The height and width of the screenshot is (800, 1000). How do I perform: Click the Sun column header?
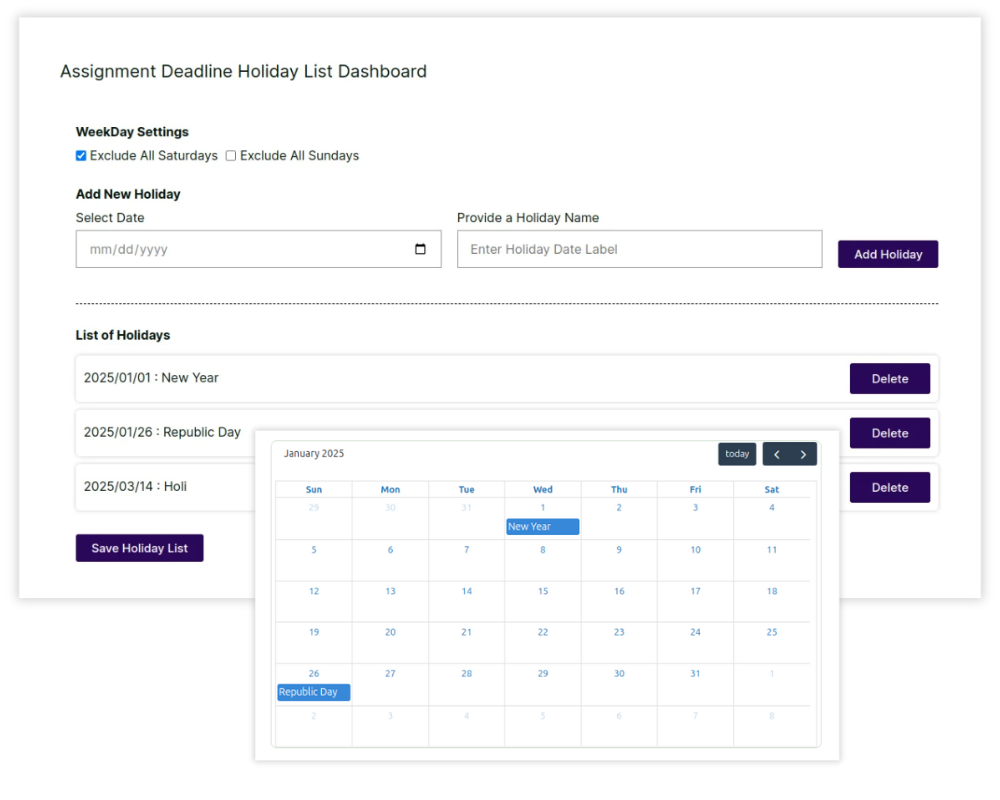314,490
